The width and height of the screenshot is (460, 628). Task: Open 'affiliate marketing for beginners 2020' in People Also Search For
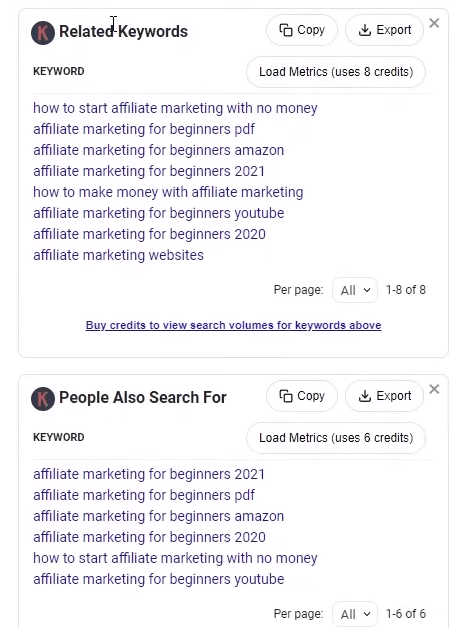[149, 537]
